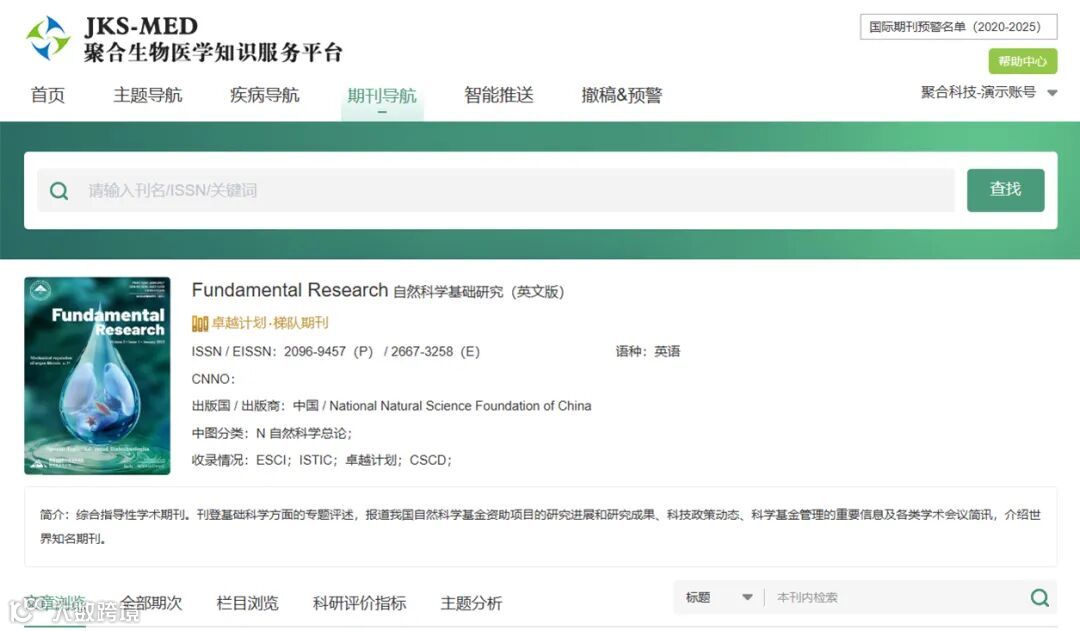Click the 卓越计划 badge icon
This screenshot has height=631, width=1080.
coord(200,323)
